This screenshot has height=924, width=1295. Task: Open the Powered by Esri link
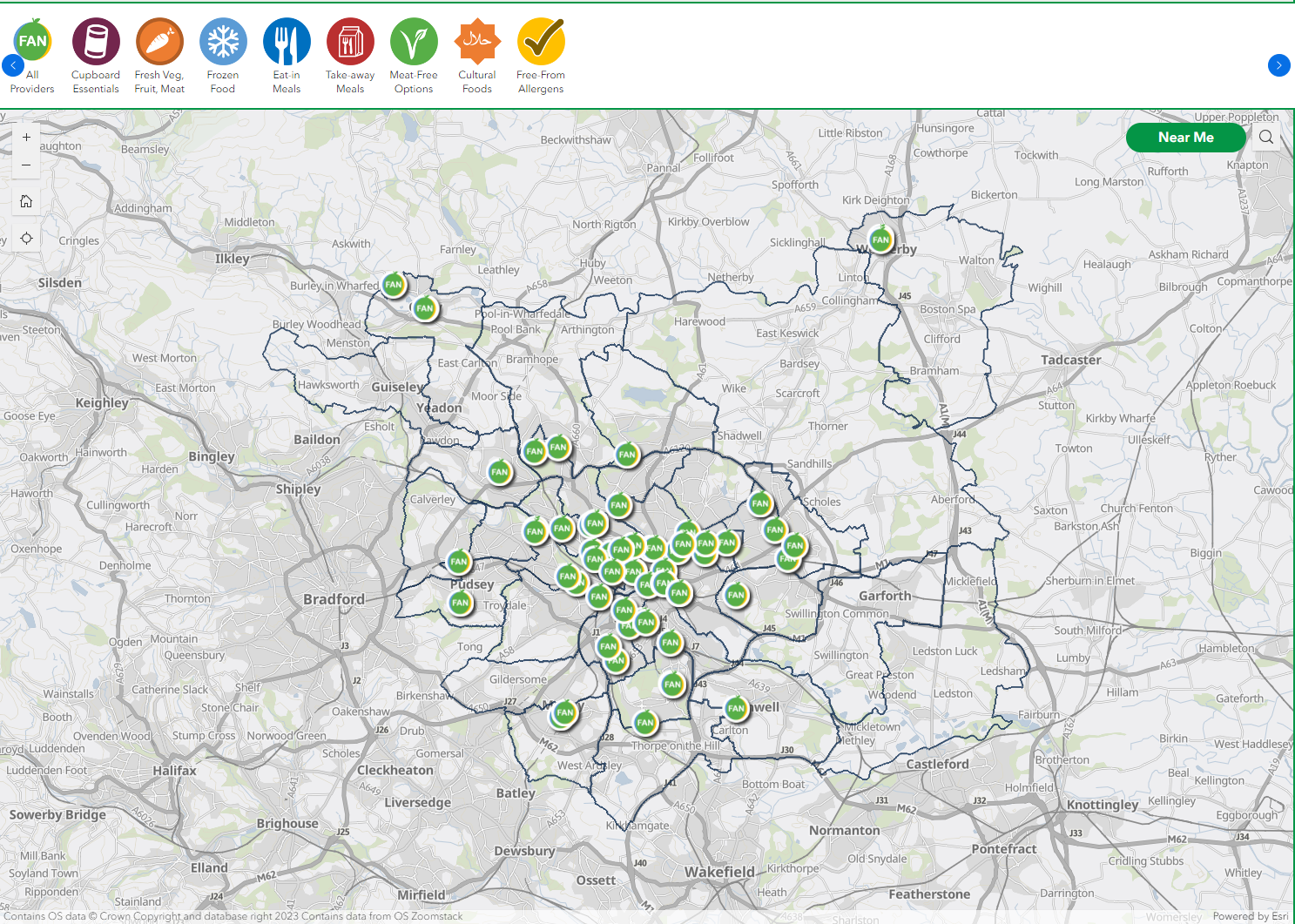[x=1250, y=916]
